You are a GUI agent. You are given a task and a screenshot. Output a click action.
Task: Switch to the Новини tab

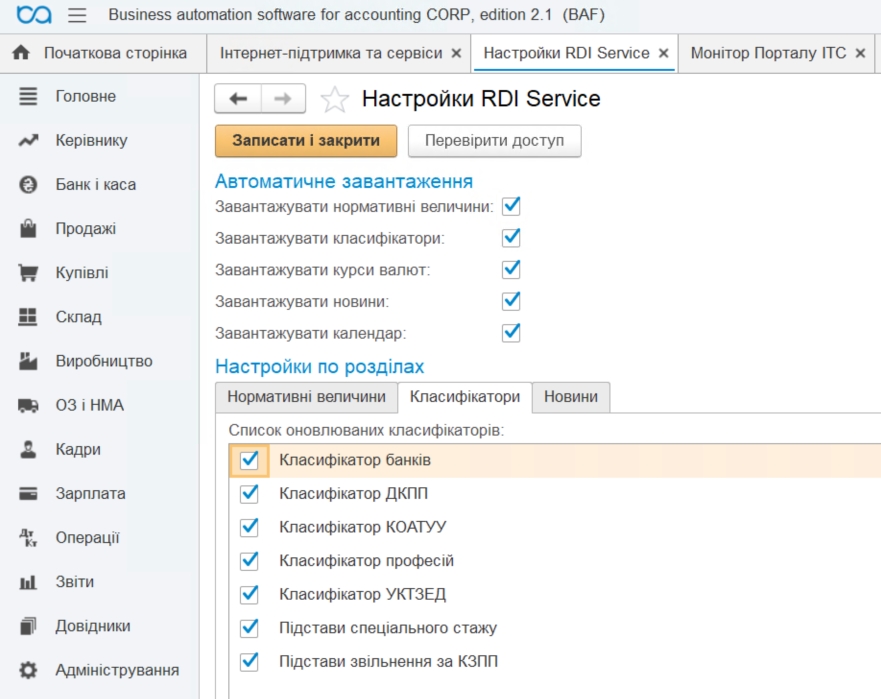point(570,397)
